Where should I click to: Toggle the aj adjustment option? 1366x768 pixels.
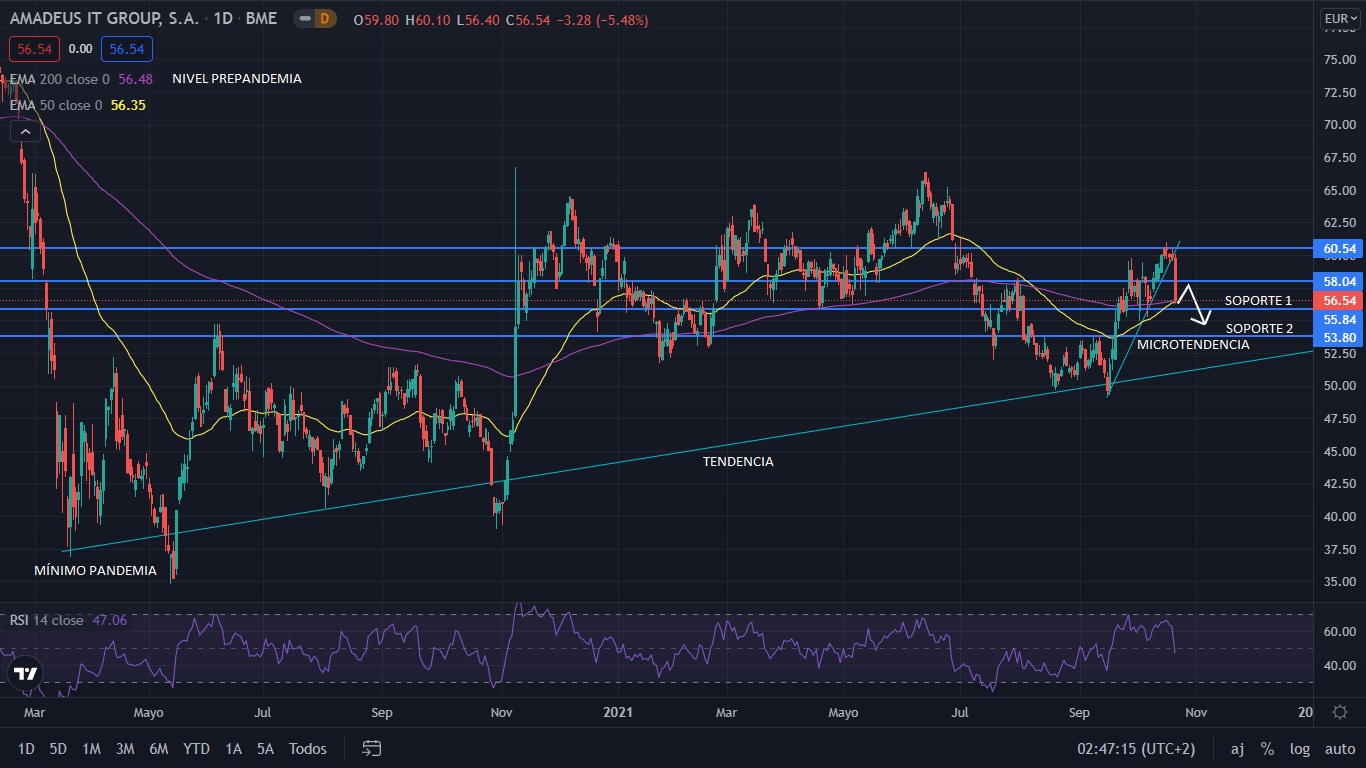pyautogui.click(x=1237, y=748)
